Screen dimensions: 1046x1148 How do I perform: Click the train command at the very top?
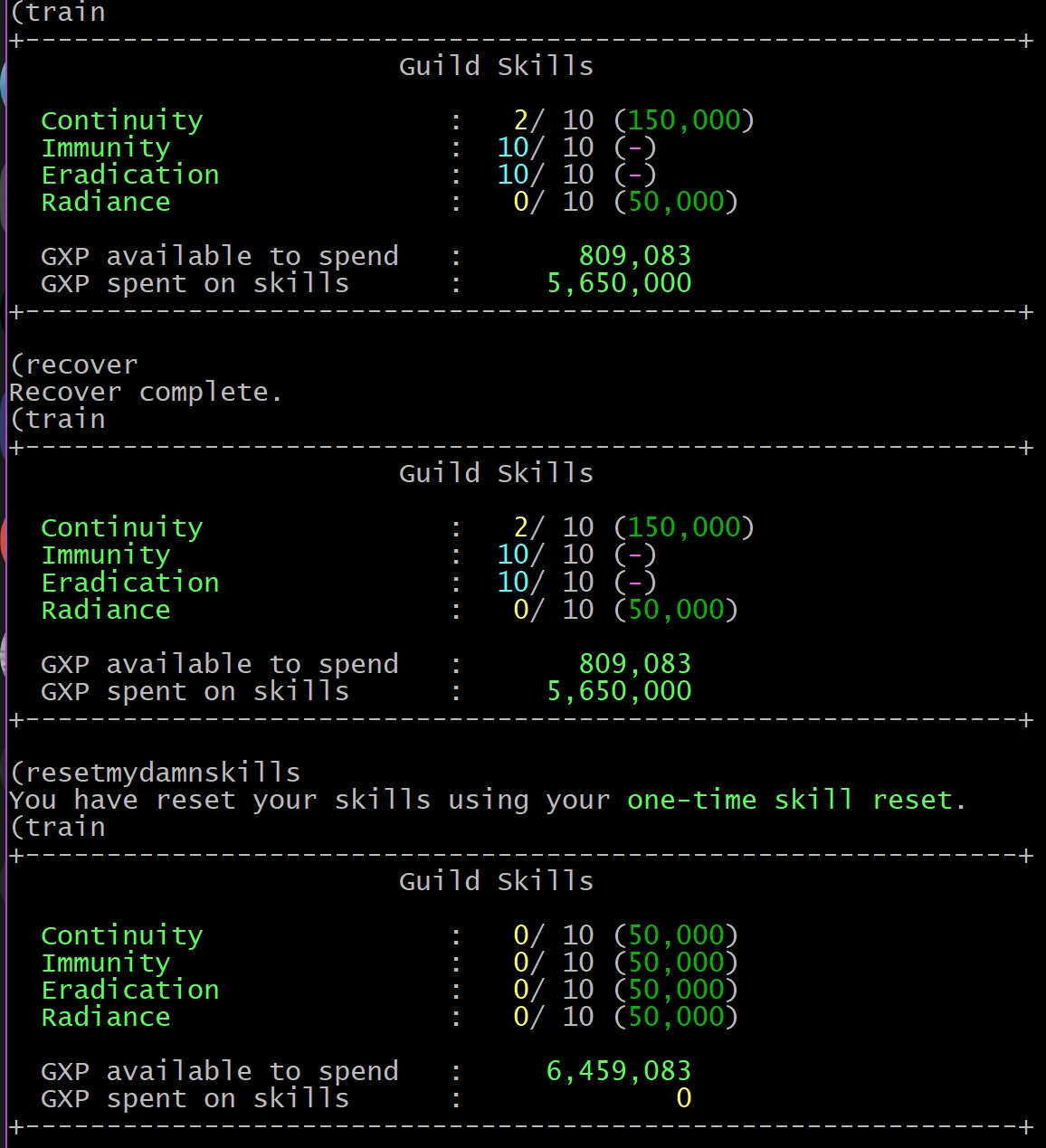click(63, 13)
